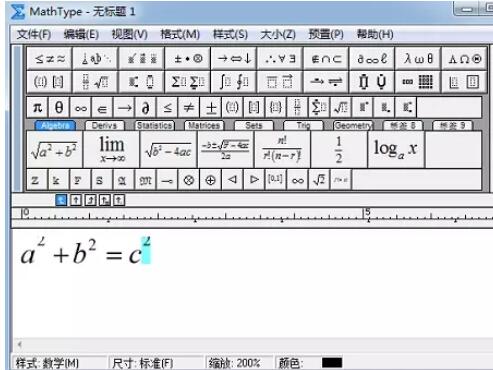Open products and set theory templates palette
This screenshot has height=370, width=493.
tap(372, 81)
